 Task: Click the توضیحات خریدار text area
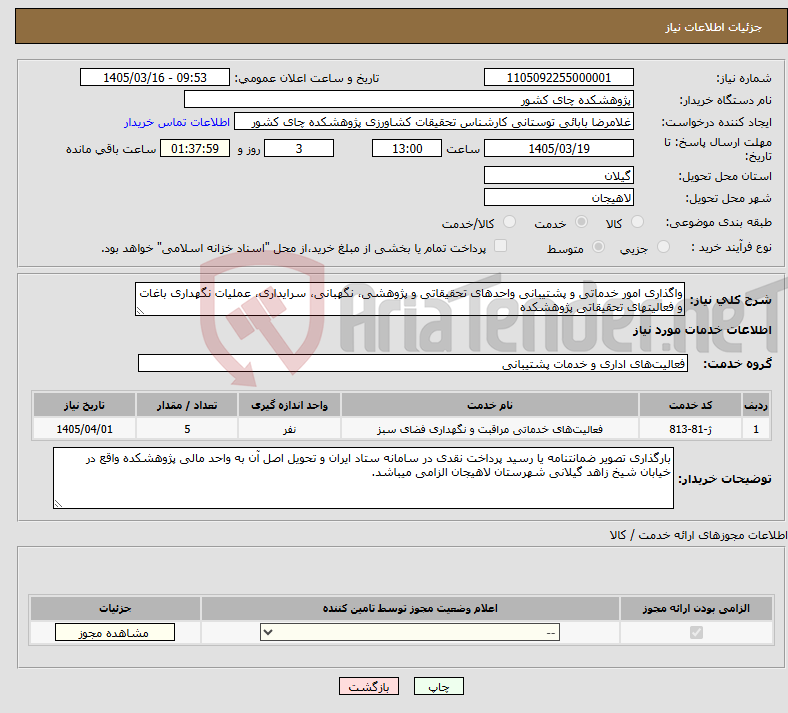[363, 478]
